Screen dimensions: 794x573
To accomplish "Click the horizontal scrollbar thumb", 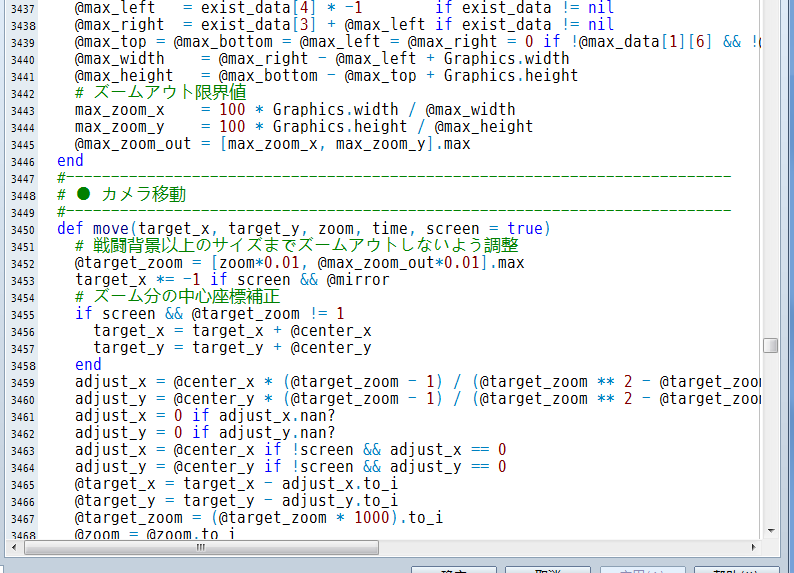I will click(x=201, y=547).
